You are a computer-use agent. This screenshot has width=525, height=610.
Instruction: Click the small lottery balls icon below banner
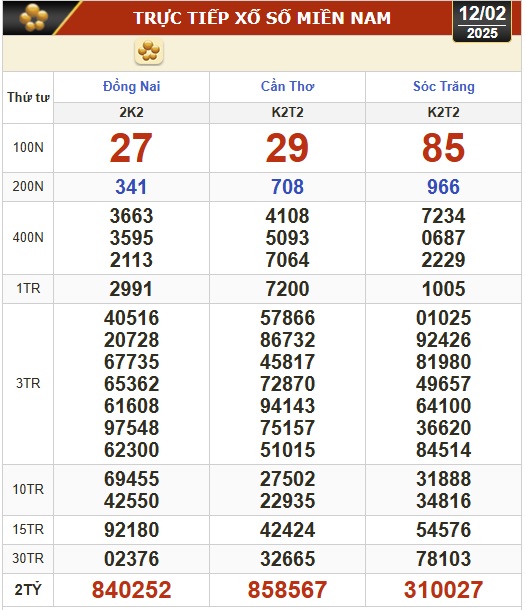pos(149,51)
